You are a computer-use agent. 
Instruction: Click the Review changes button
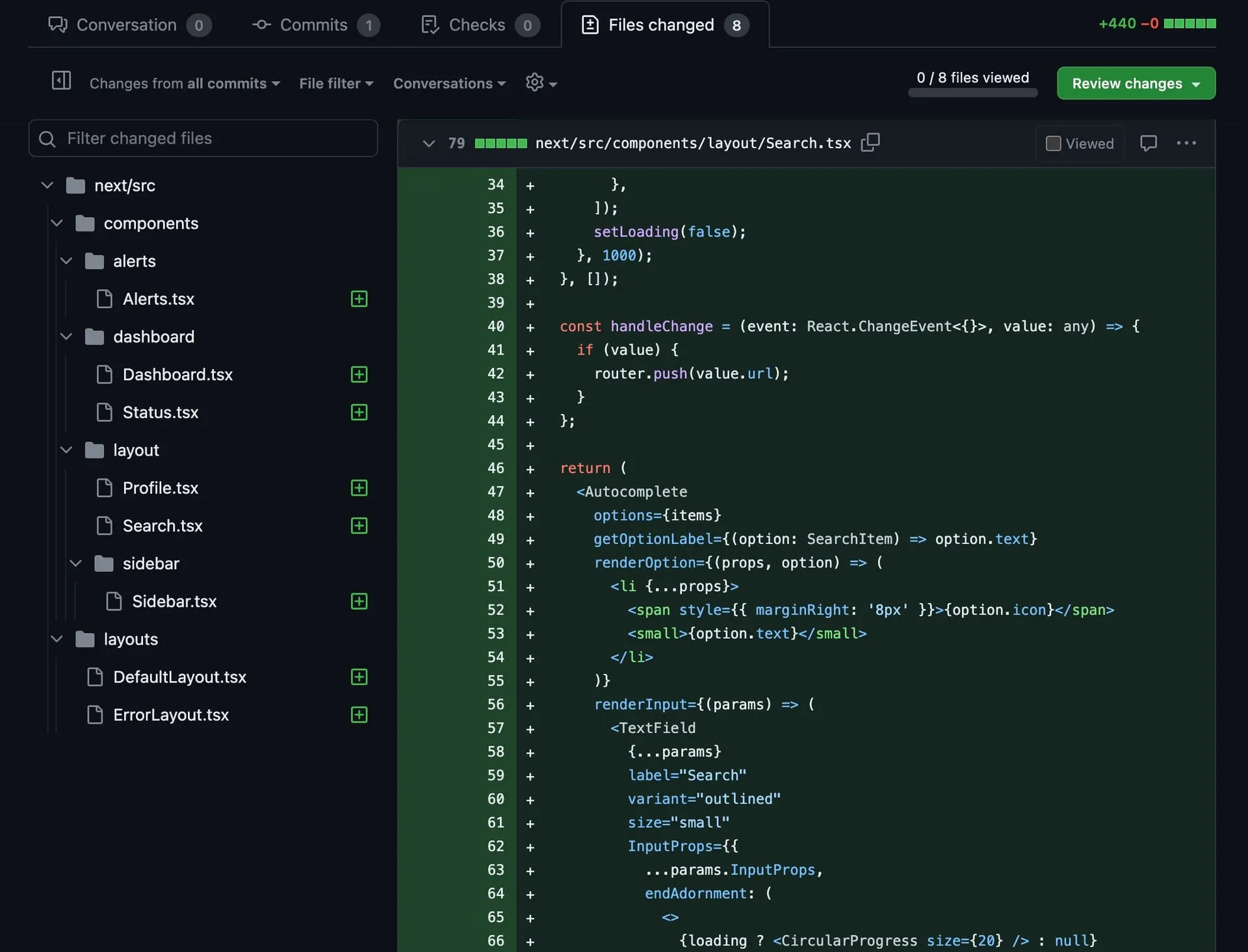[1136, 83]
